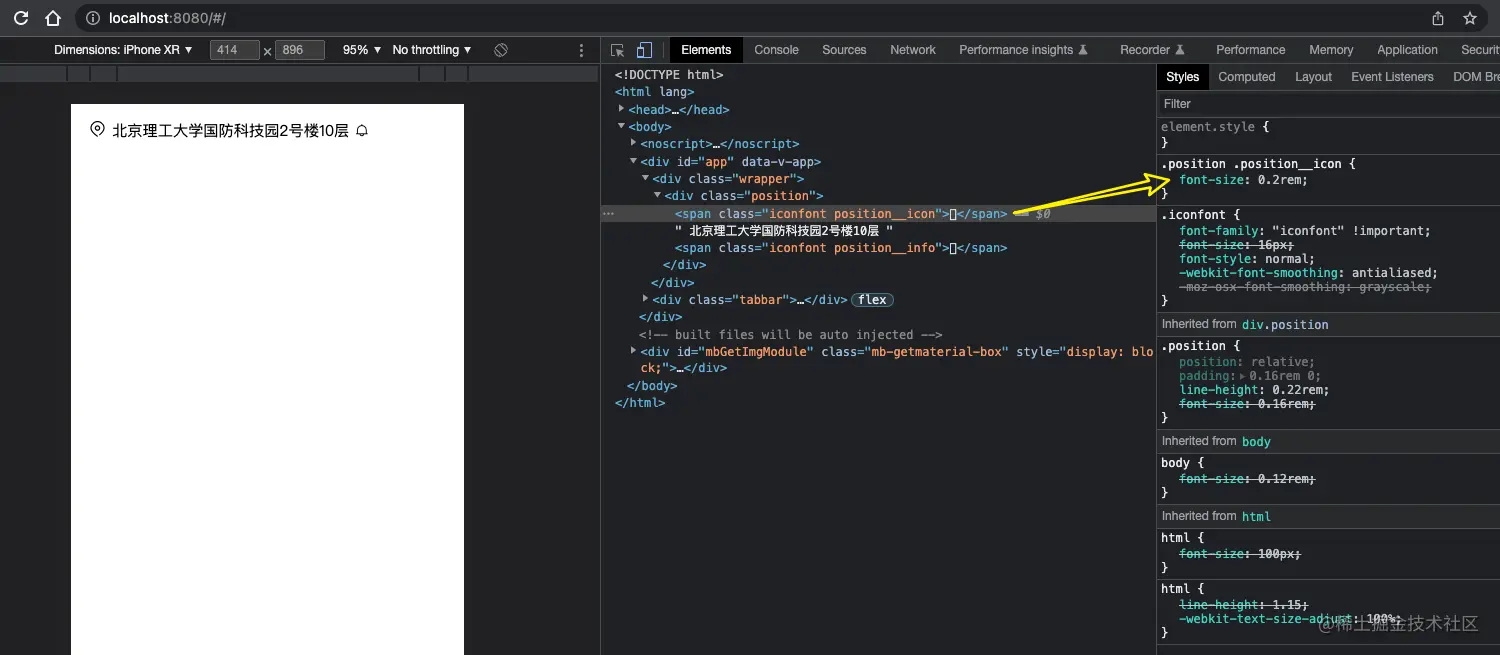Open the Application tab
The height and width of the screenshot is (655, 1500).
click(x=1407, y=50)
